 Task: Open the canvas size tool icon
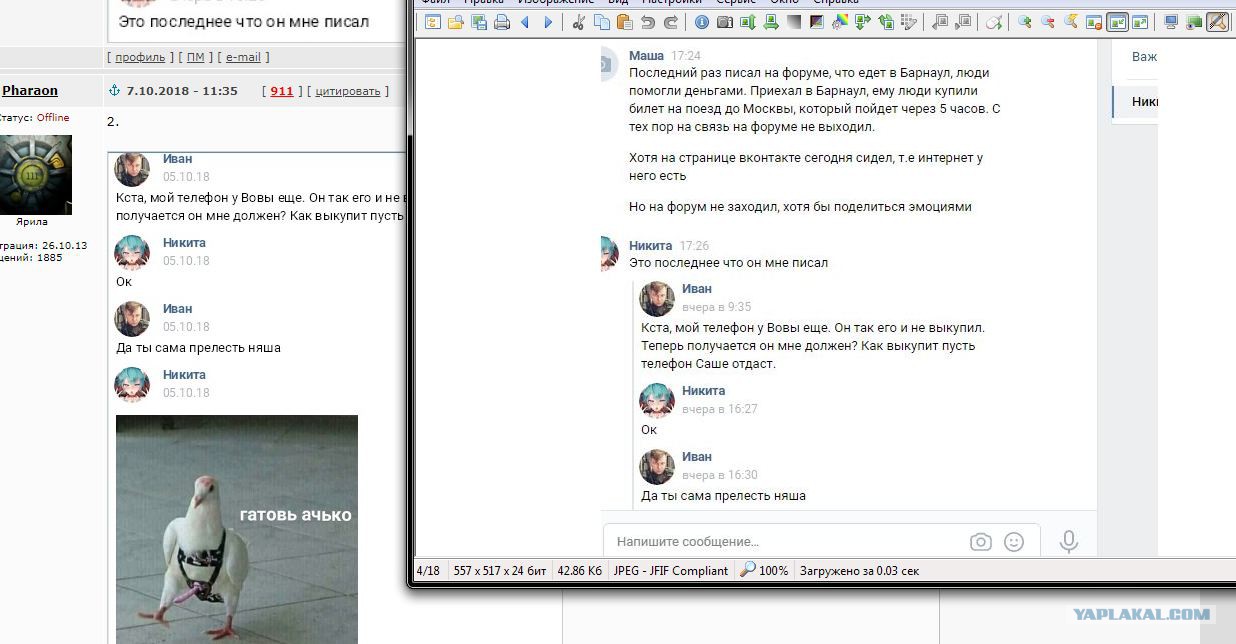pos(771,21)
